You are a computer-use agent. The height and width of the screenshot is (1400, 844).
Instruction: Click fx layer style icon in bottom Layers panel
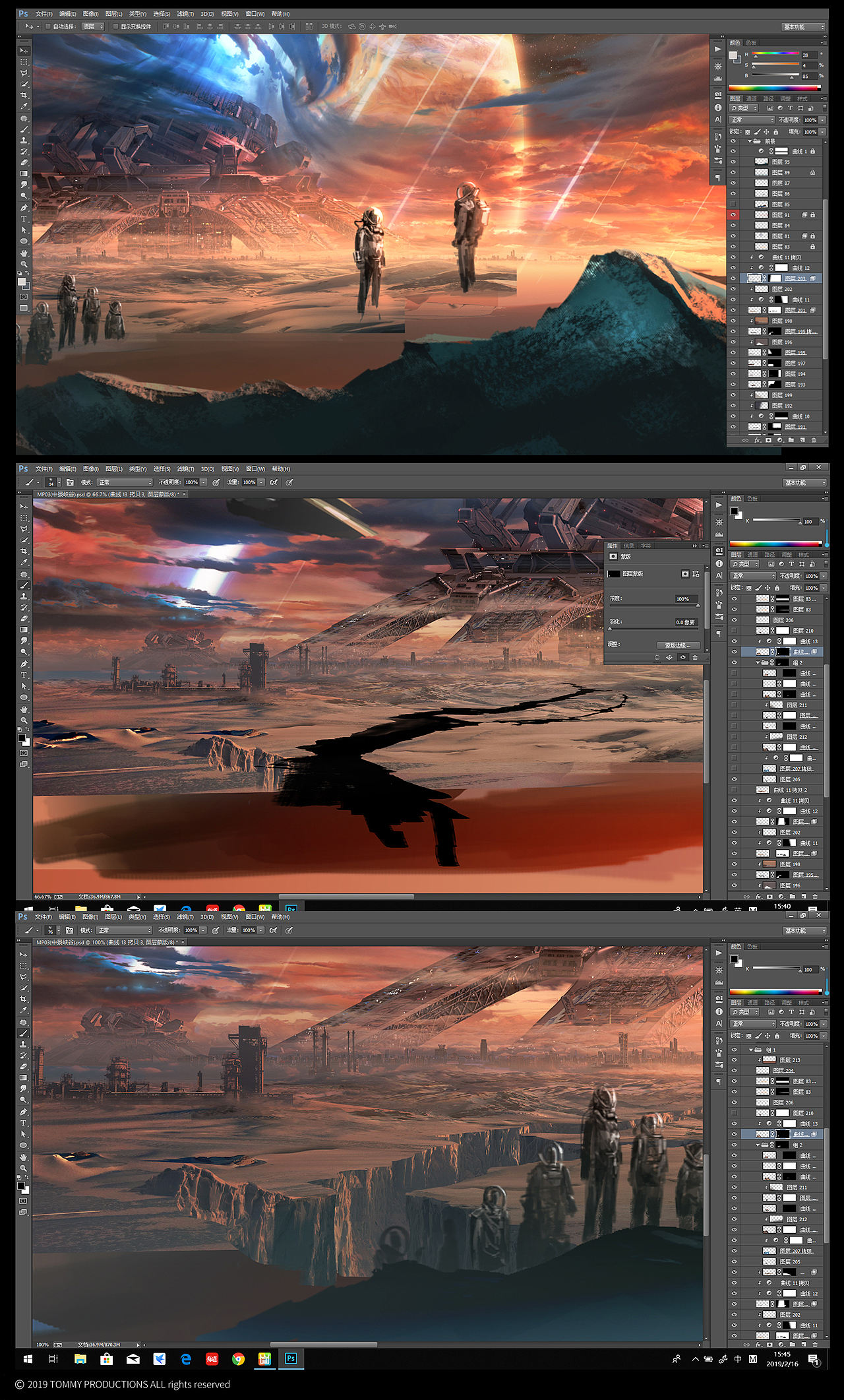click(x=758, y=1345)
